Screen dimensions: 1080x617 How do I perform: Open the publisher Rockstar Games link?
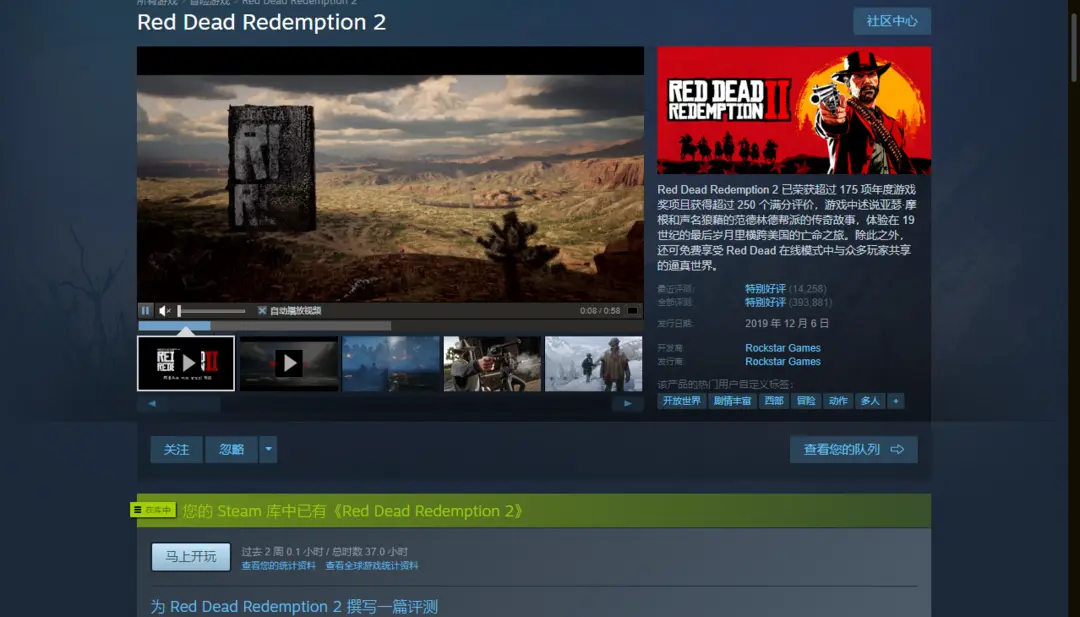(x=782, y=362)
